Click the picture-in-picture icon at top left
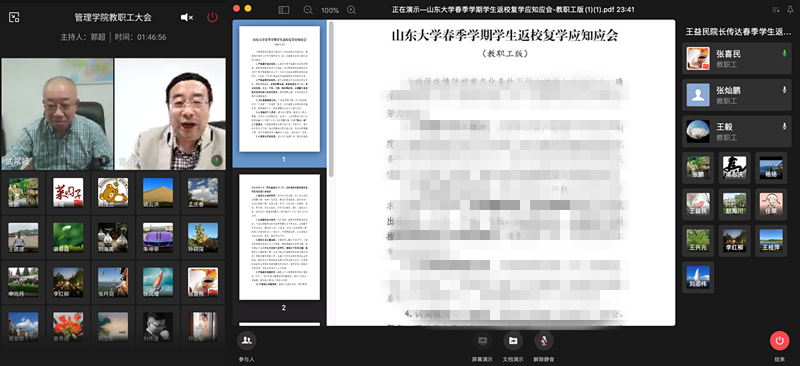This screenshot has width=800, height=366. coord(14,17)
